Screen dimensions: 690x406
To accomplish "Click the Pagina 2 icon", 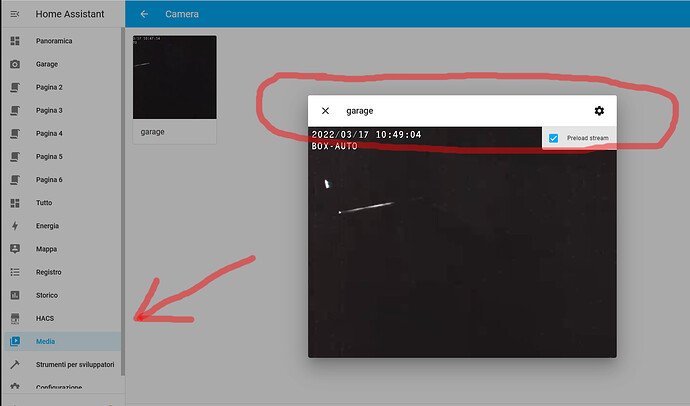I will [15, 87].
